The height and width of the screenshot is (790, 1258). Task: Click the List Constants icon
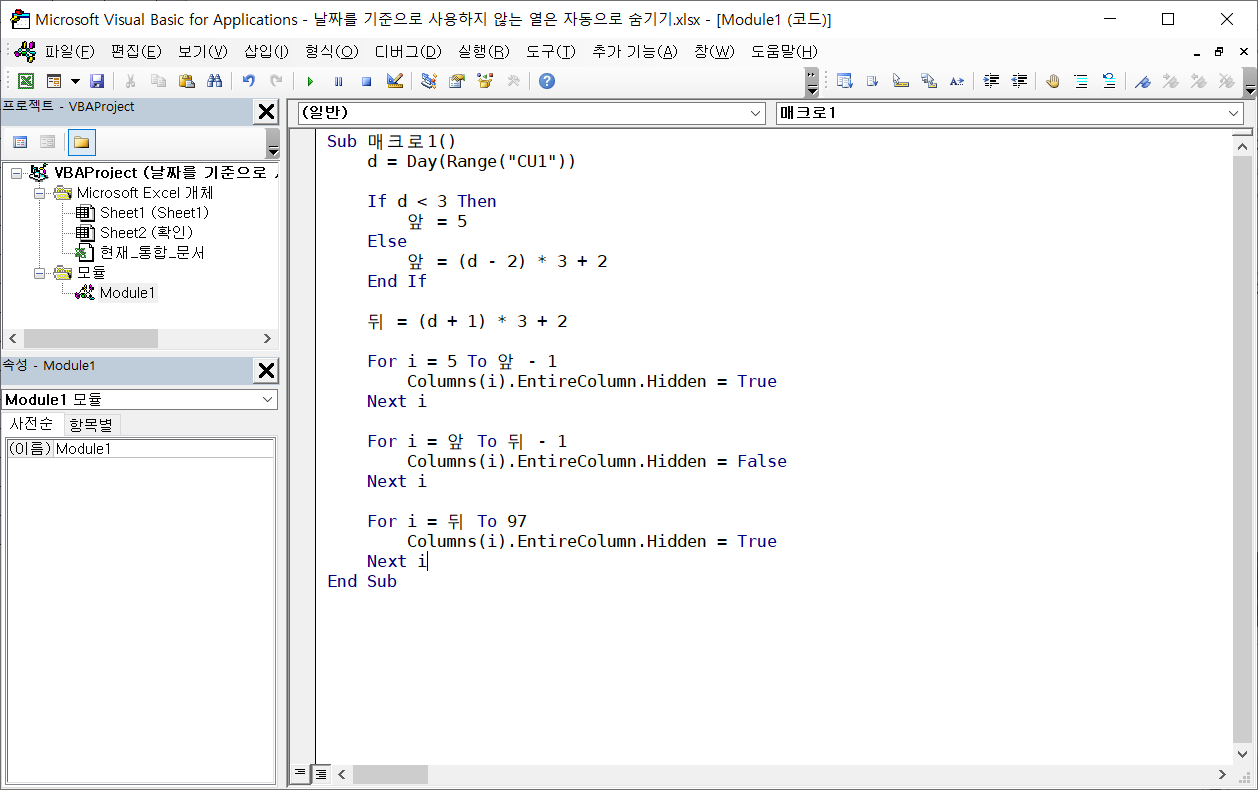(x=872, y=81)
